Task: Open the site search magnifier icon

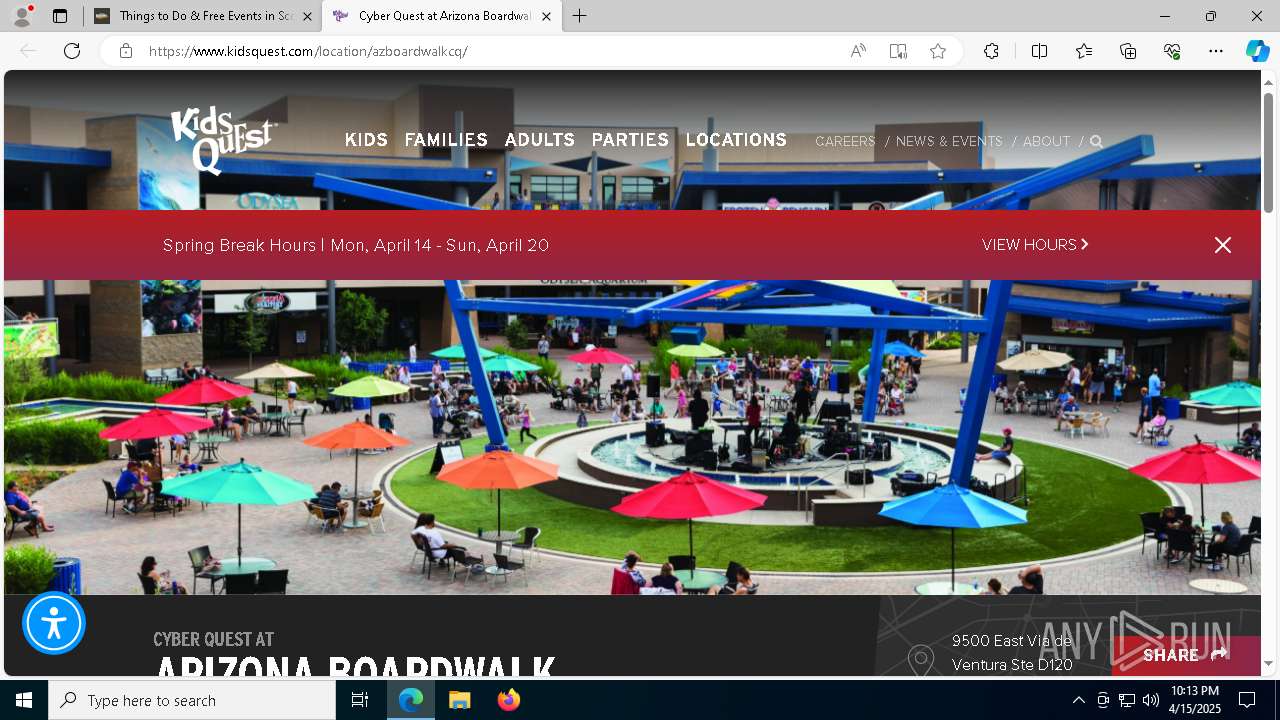Action: pos(1096,142)
